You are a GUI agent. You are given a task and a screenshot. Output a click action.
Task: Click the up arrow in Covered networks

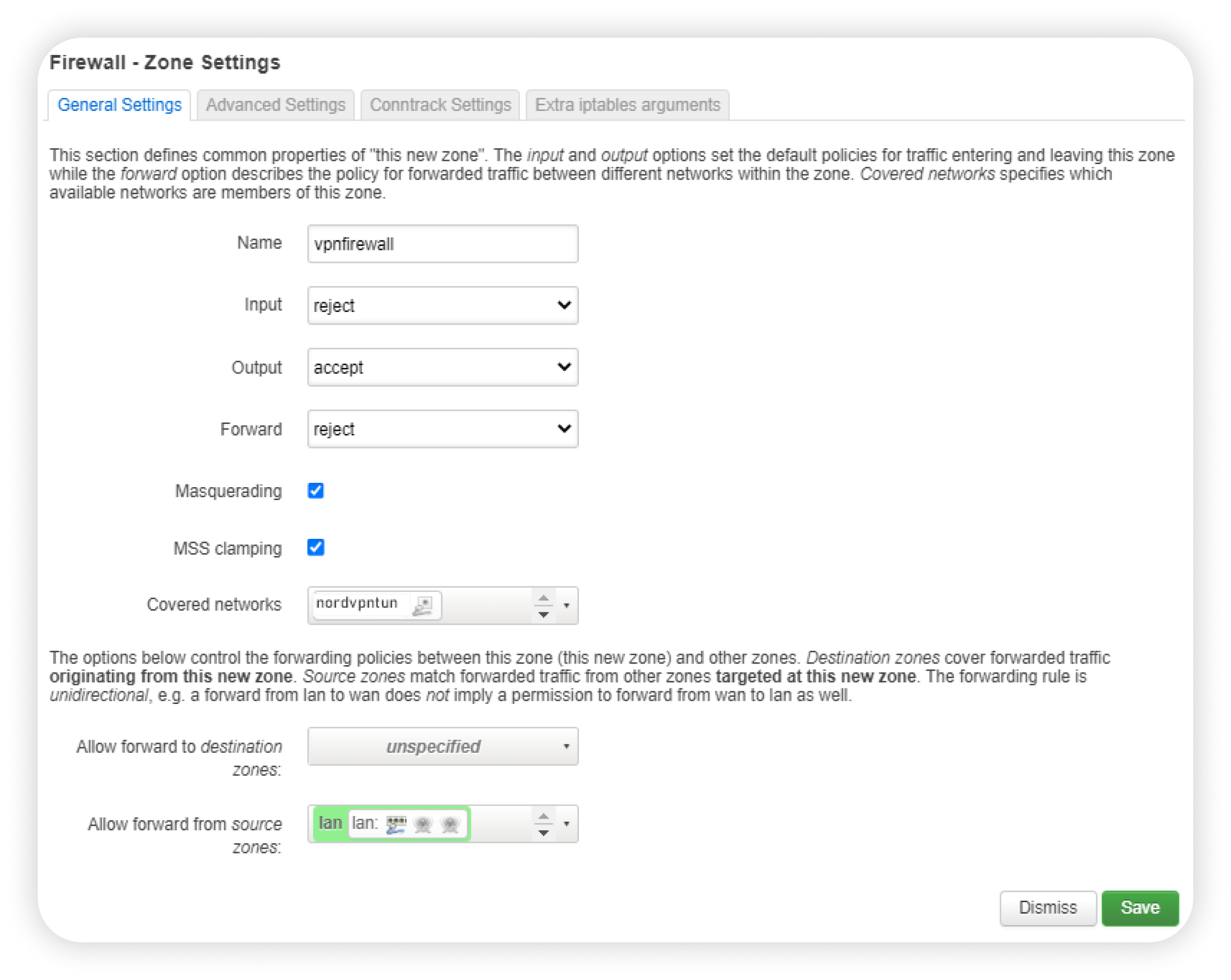543,598
